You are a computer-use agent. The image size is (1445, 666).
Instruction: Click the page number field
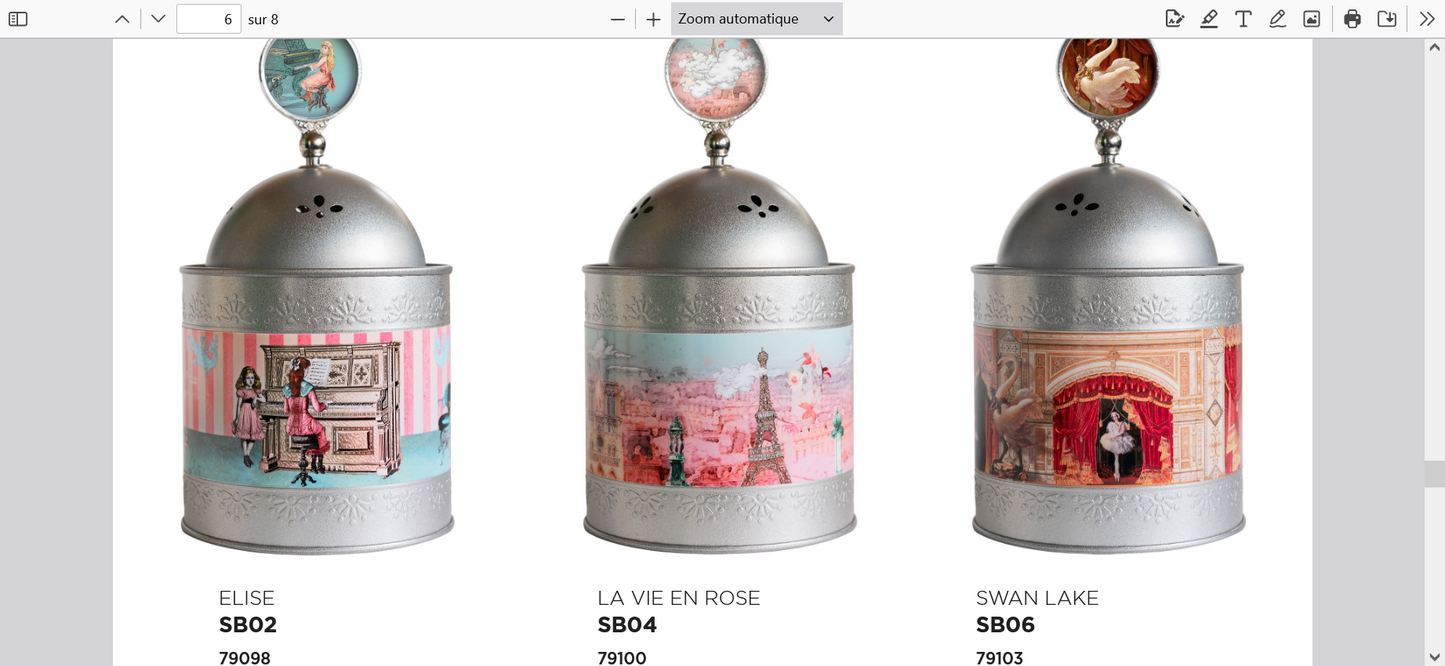click(208, 19)
